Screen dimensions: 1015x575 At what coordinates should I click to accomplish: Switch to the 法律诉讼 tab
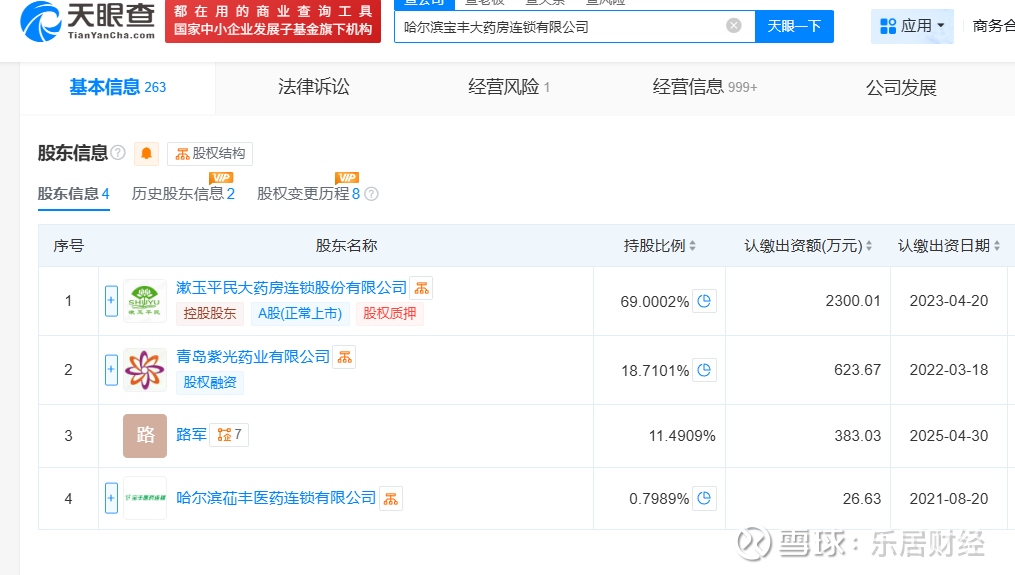[313, 87]
